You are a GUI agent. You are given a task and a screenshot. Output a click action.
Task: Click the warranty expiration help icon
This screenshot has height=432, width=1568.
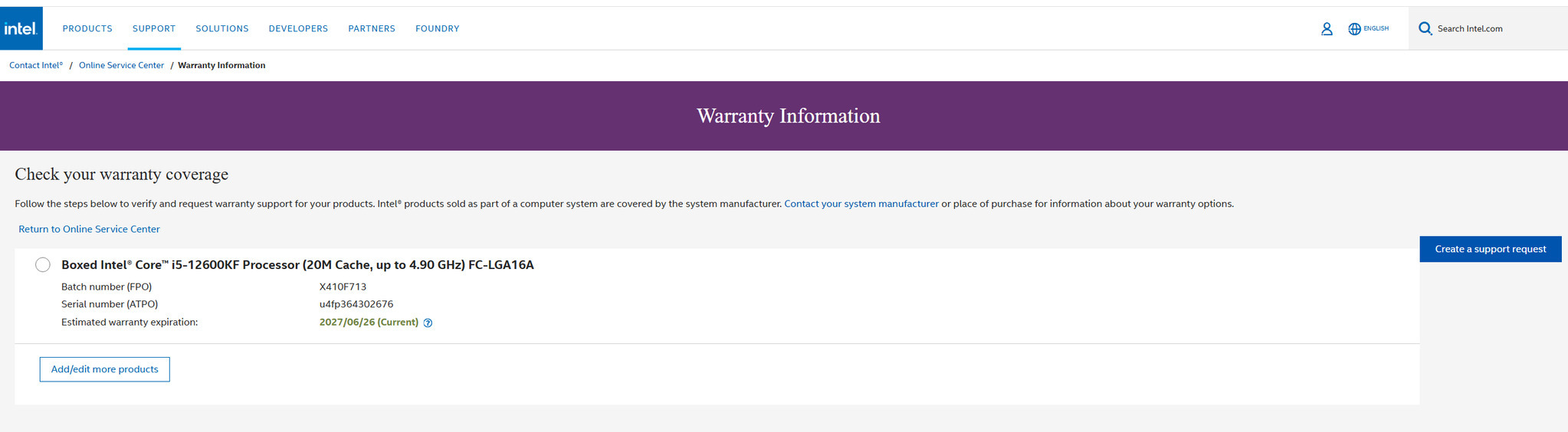pyautogui.click(x=428, y=323)
